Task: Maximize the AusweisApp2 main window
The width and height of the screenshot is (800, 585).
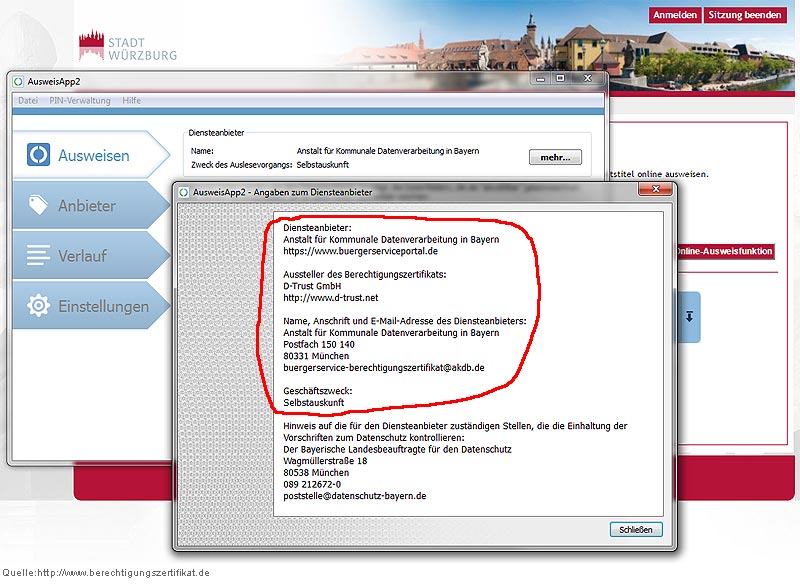Action: coord(560,79)
